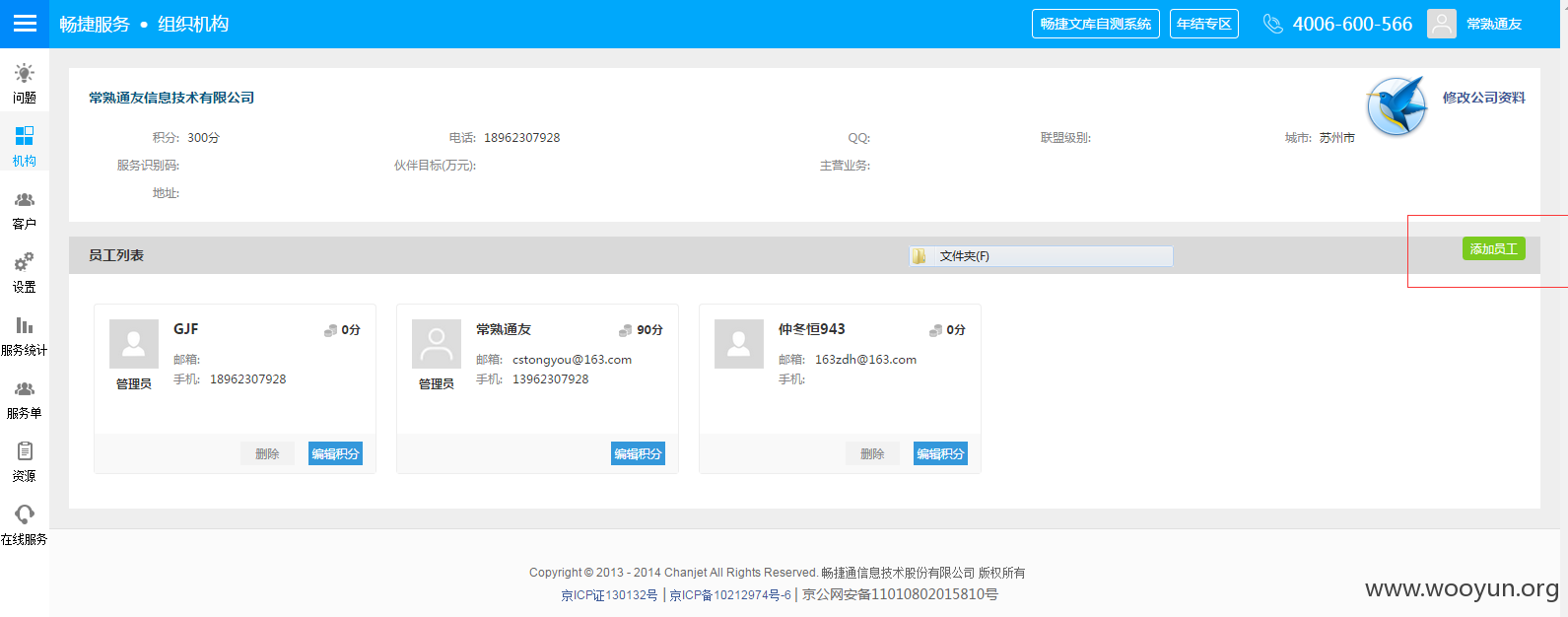Select the 机构 sidebar item
The height and width of the screenshot is (617, 1568).
point(25,147)
